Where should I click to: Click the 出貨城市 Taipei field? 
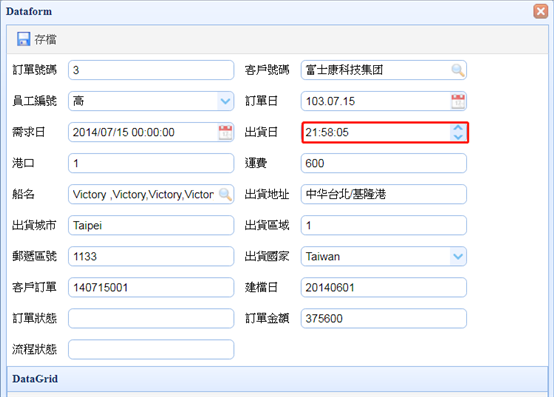(151, 225)
